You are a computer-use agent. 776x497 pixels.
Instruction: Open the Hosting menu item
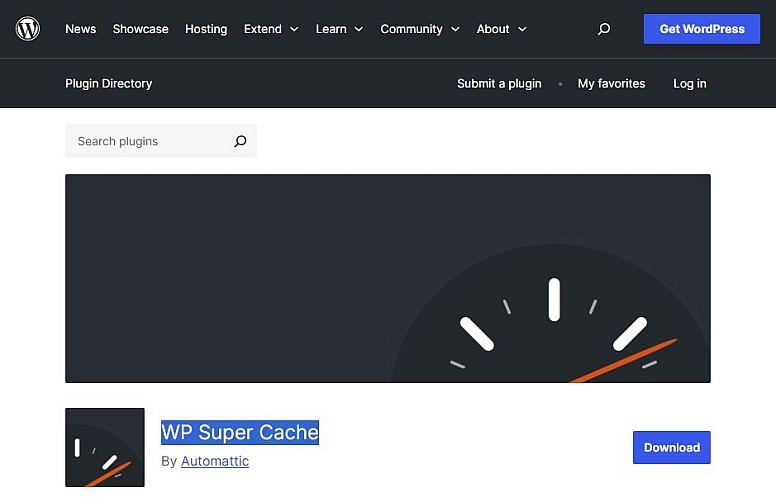coord(206,29)
